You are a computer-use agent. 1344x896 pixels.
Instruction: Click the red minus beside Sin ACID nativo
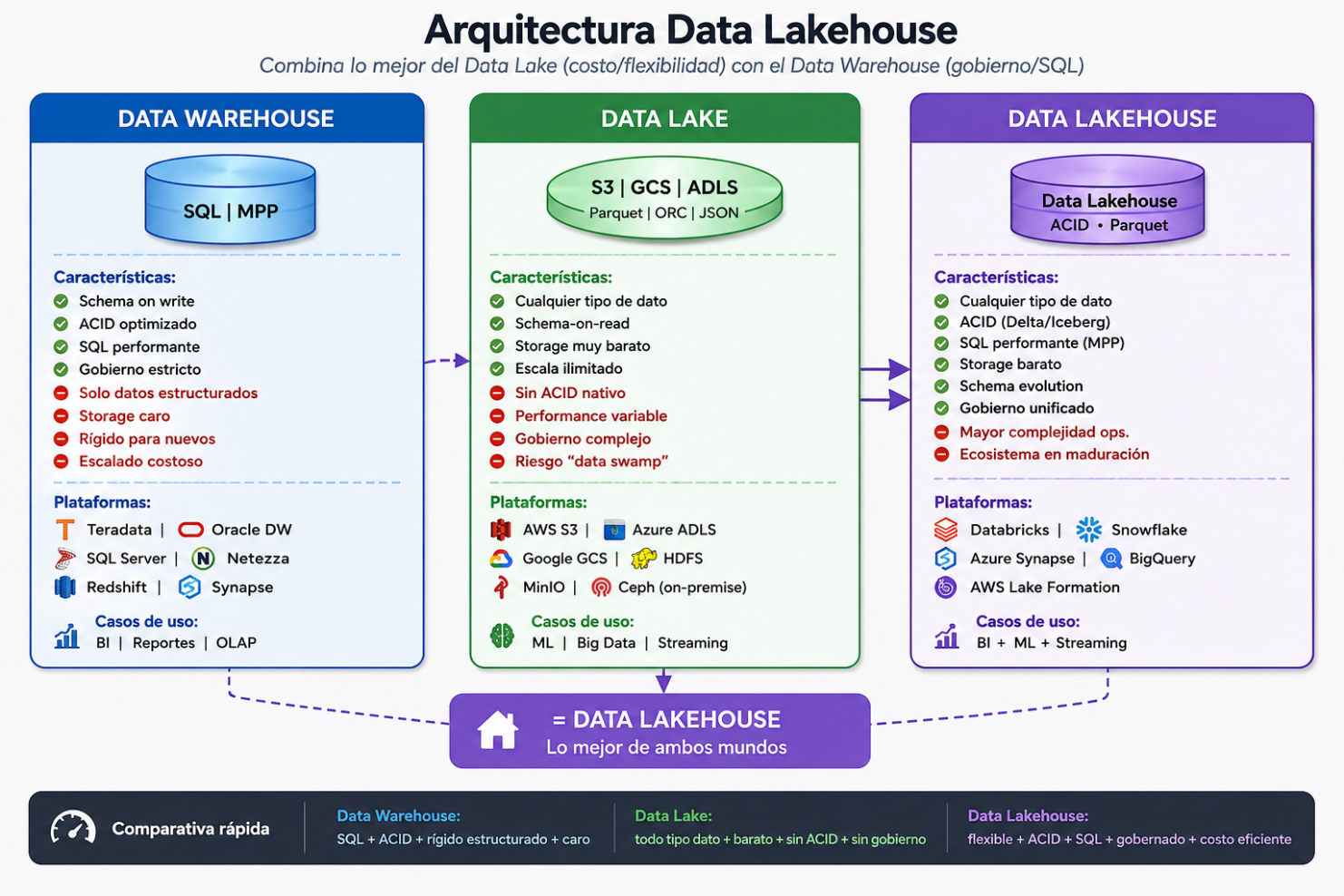[497, 393]
